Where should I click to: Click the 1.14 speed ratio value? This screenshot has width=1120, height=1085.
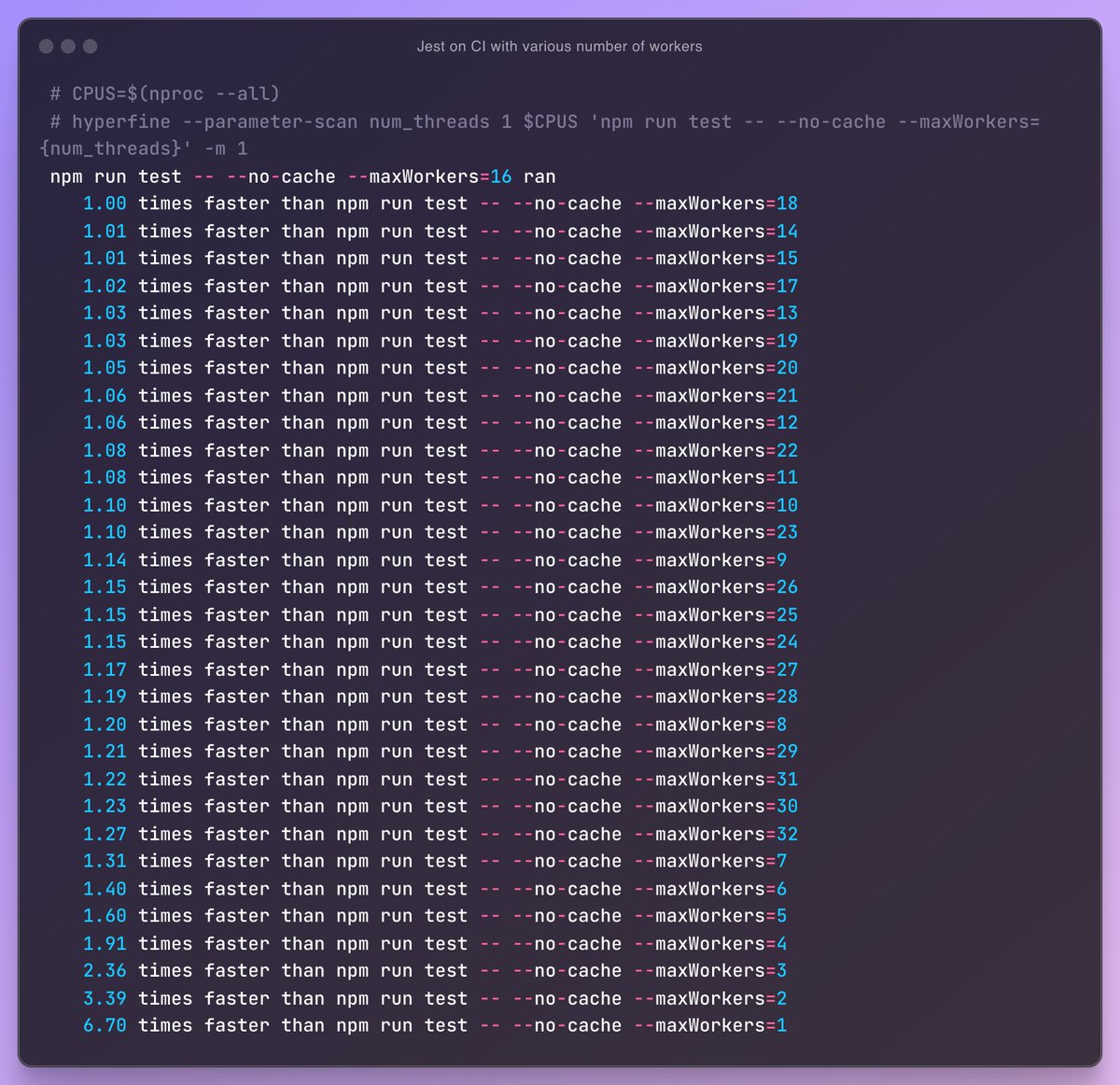click(105, 560)
